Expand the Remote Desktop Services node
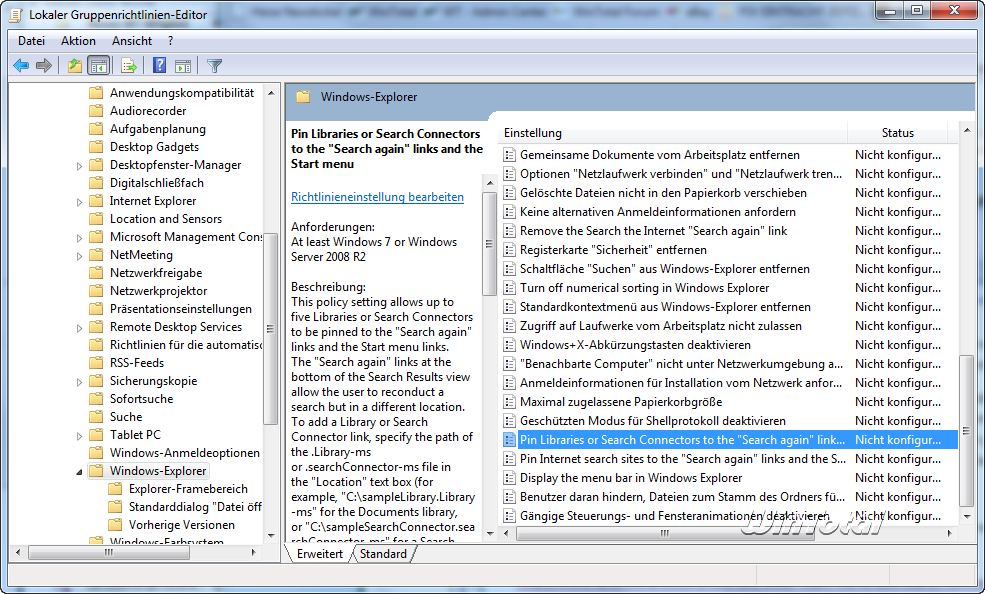Image resolution: width=985 pixels, height=594 pixels. click(80, 327)
